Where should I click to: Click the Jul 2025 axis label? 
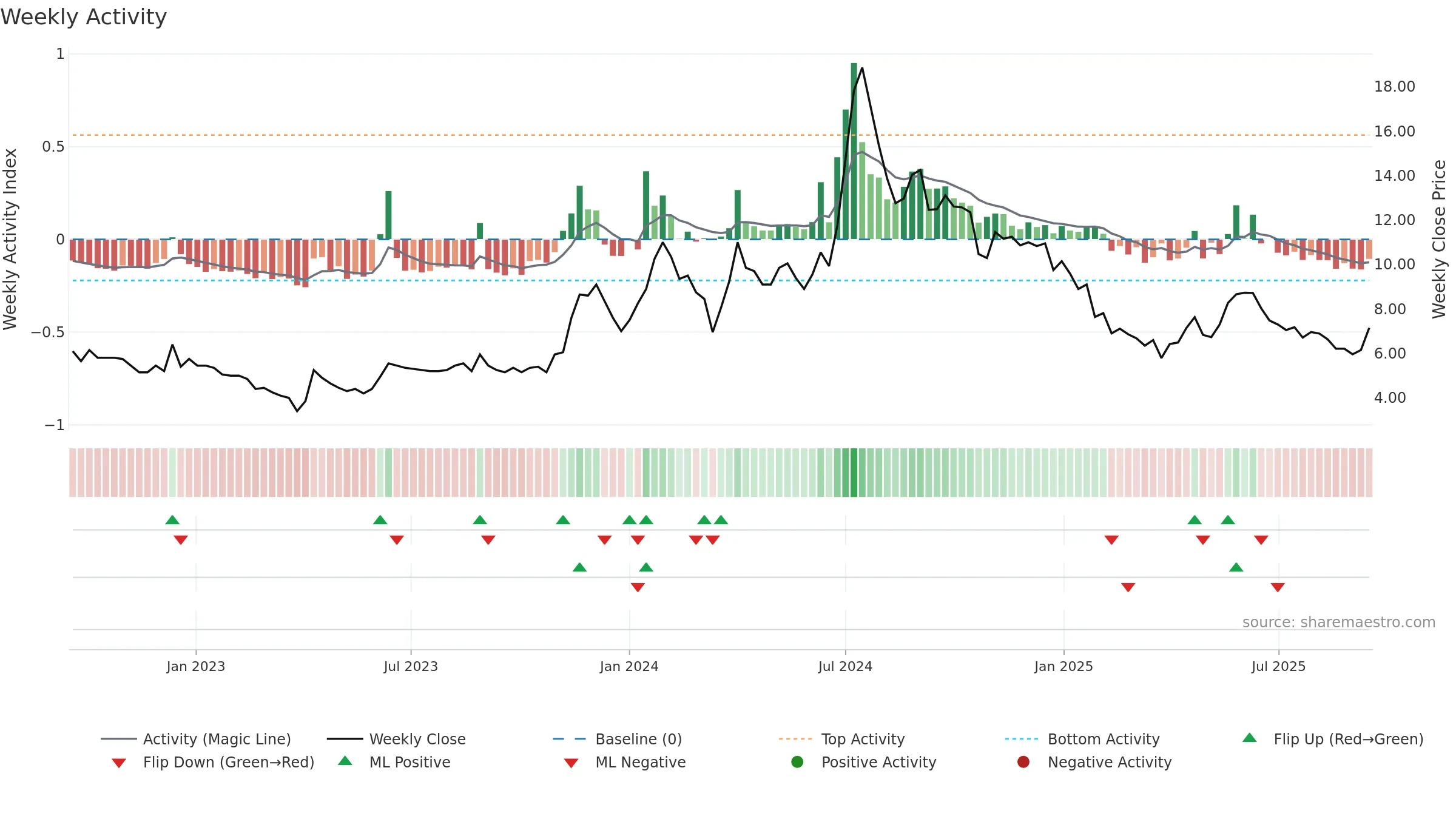tap(1278, 666)
